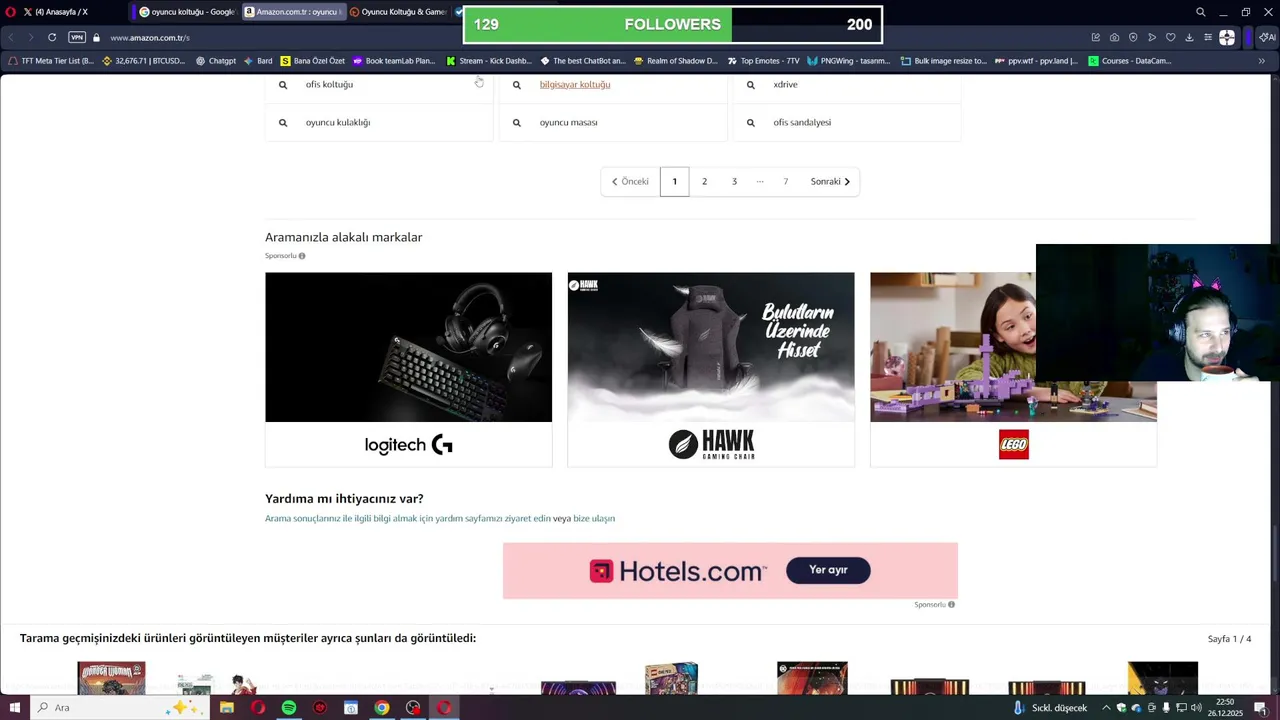Open the browser tab search magnifier
1280x720 pixels.
pyautogui.click(x=1201, y=12)
